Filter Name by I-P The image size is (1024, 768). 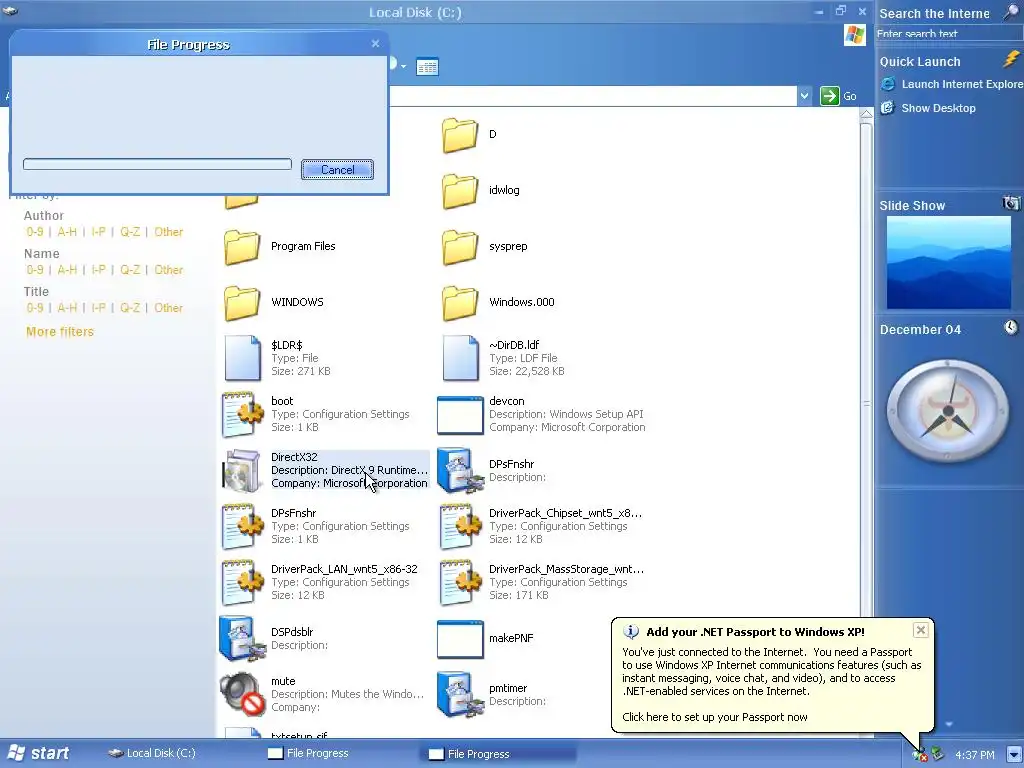pos(98,270)
